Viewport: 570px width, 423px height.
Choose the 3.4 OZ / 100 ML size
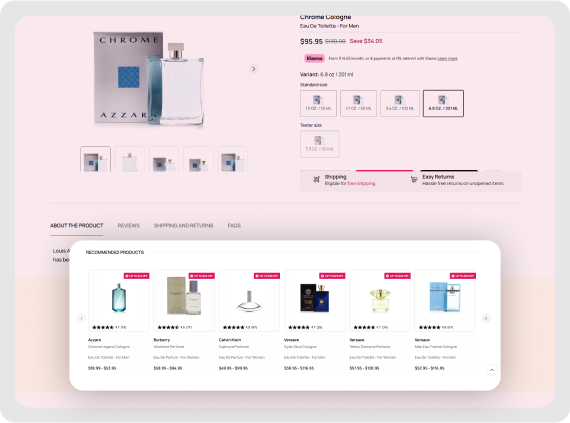[400, 104]
